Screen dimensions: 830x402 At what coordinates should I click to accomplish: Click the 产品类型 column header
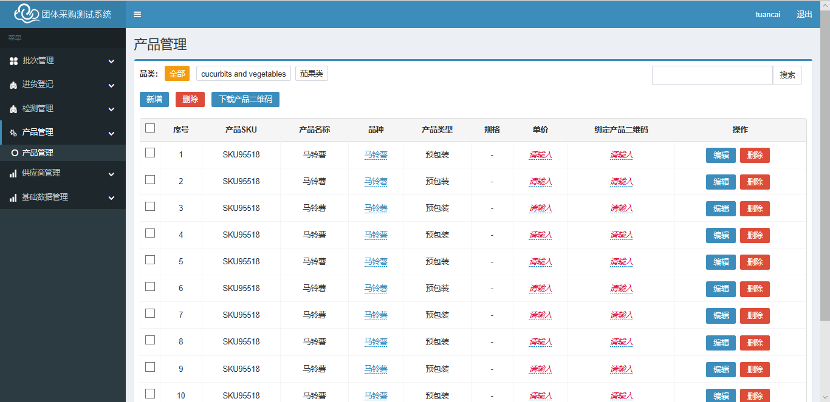(437, 130)
